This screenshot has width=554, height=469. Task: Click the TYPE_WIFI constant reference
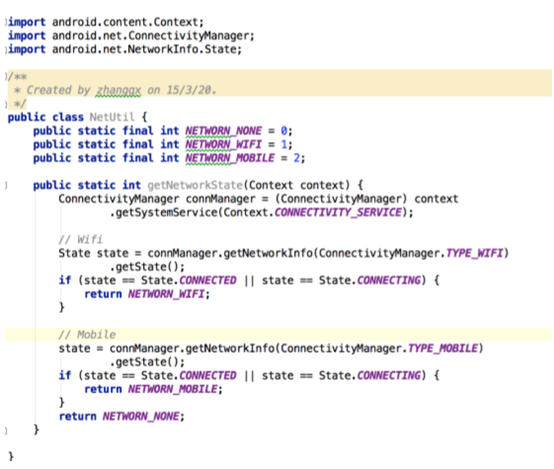(x=475, y=253)
